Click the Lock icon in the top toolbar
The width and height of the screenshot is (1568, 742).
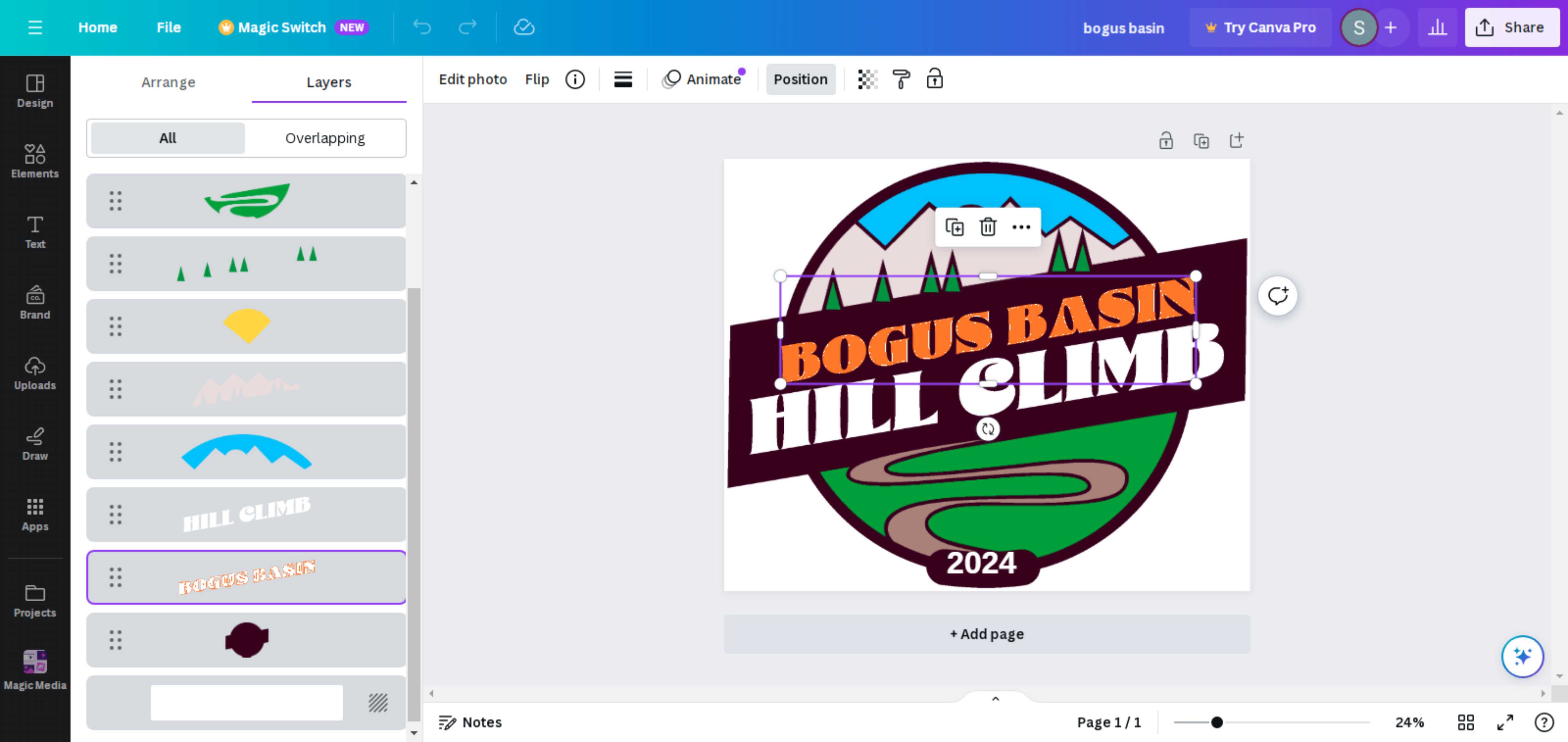pyautogui.click(x=934, y=79)
